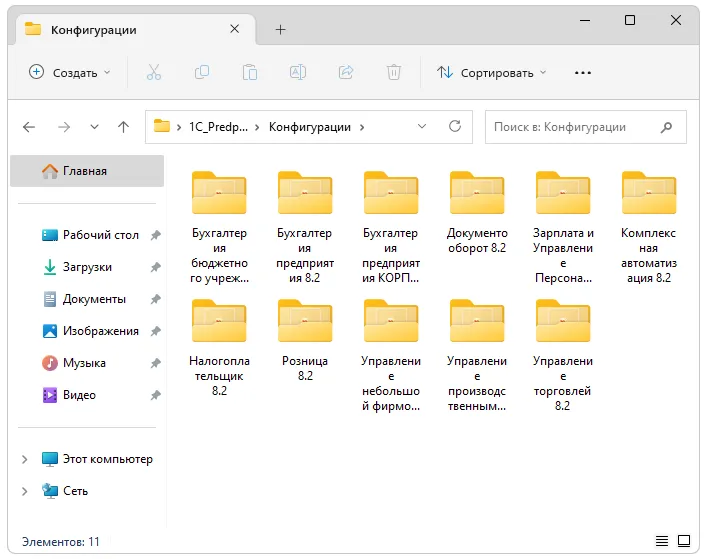Expand Сеть tree node

[x=25, y=491]
